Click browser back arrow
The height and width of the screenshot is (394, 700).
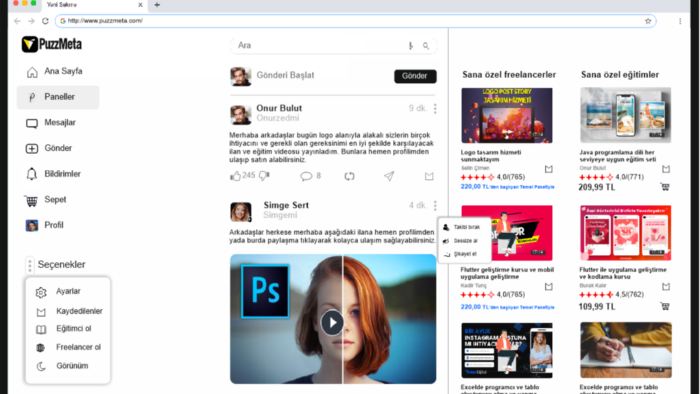[17, 21]
